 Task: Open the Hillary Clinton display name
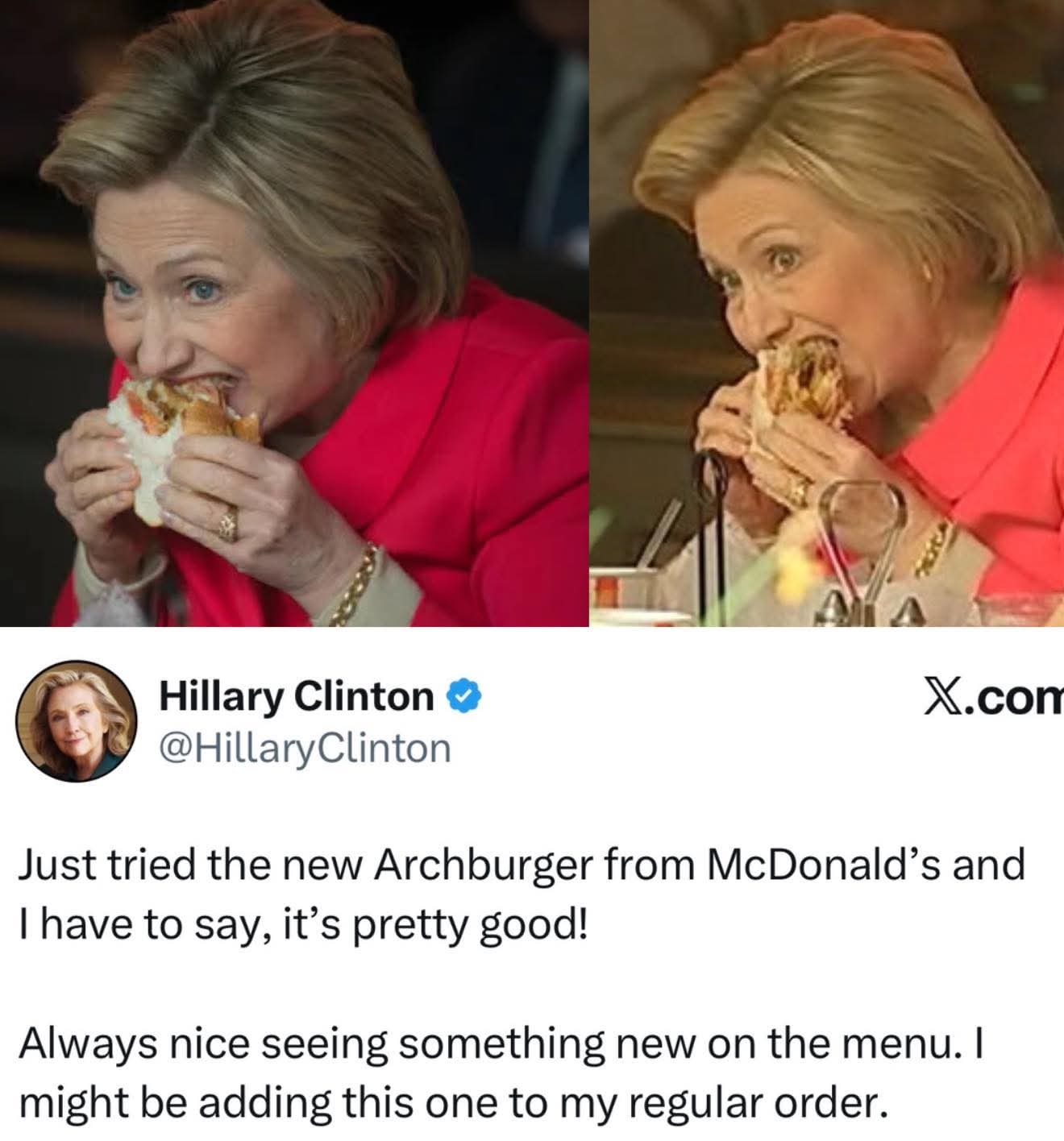point(297,695)
